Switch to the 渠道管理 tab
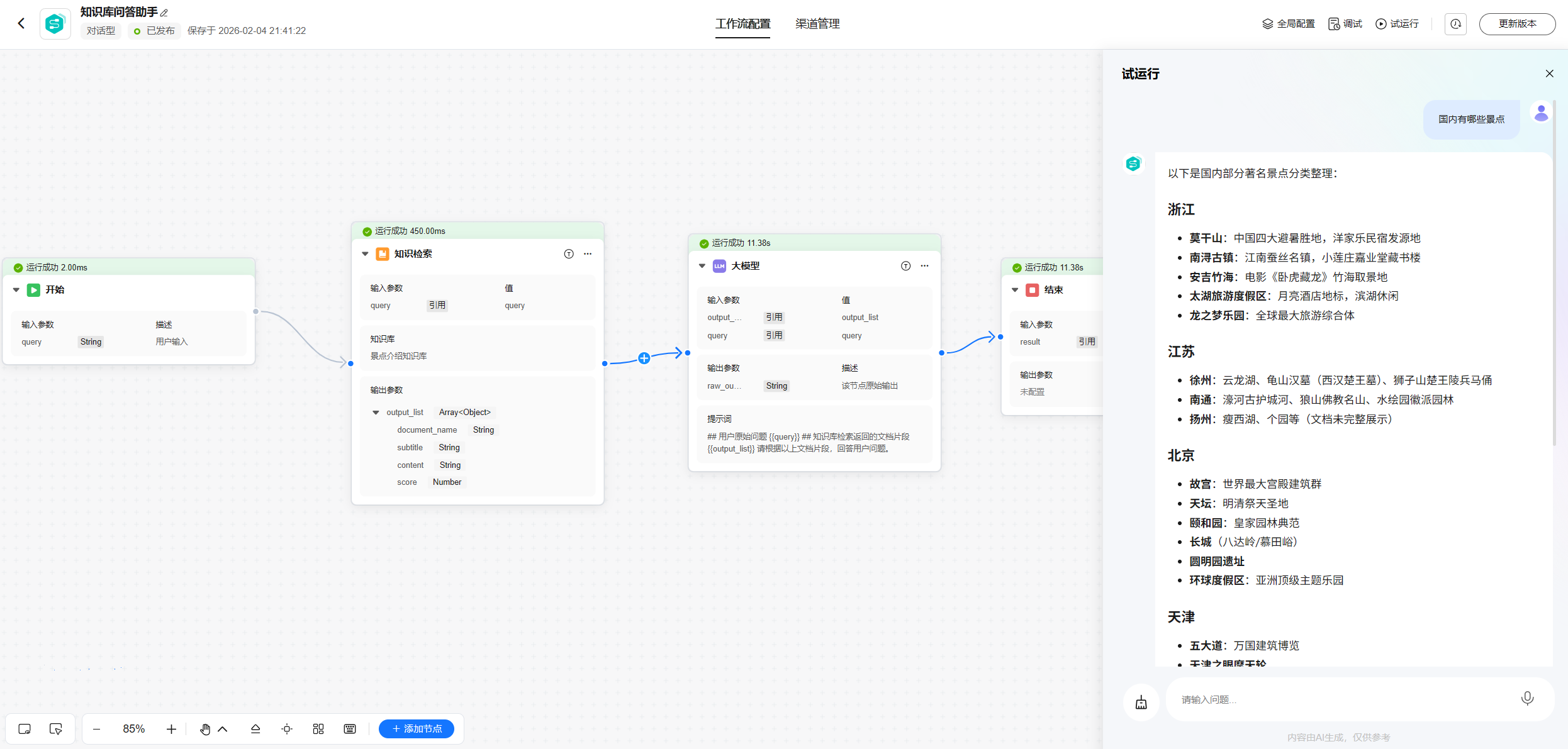 pos(817,24)
